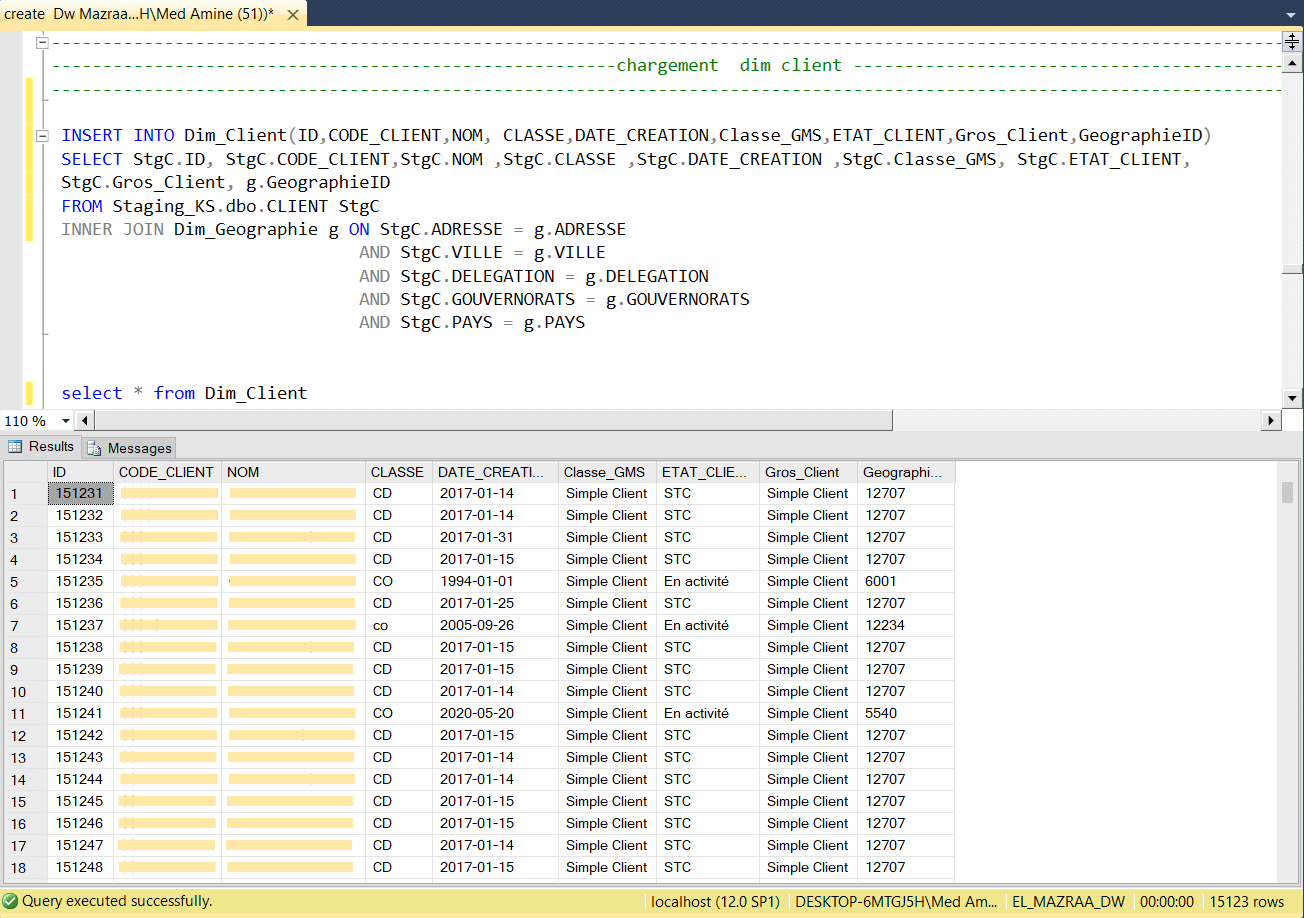Click the ID column header

[x=80, y=472]
